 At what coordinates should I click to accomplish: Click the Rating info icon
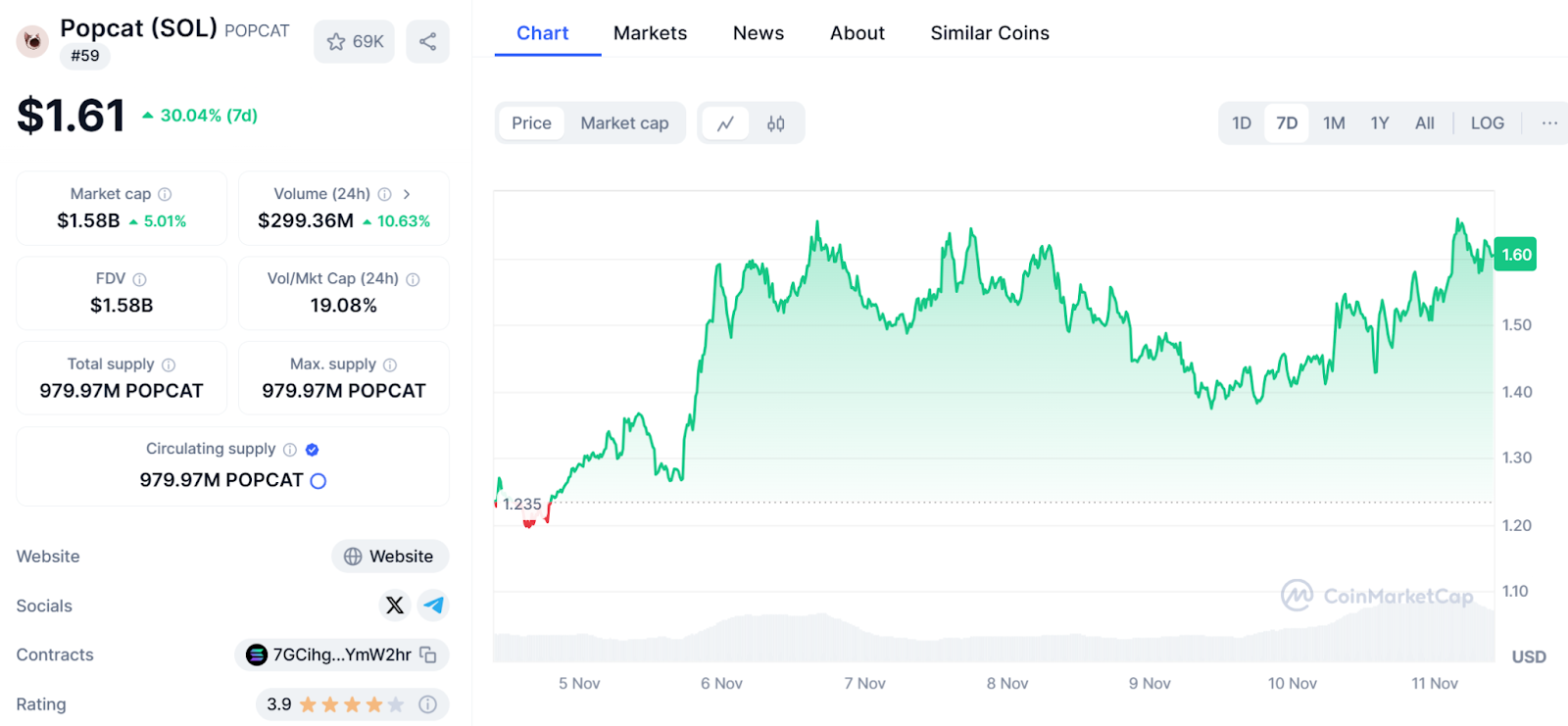[427, 704]
